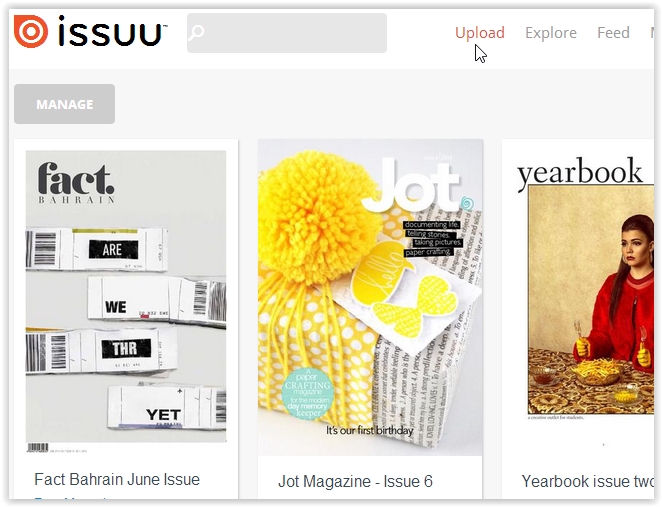
Task: Open the Upload menu item
Action: 480,33
